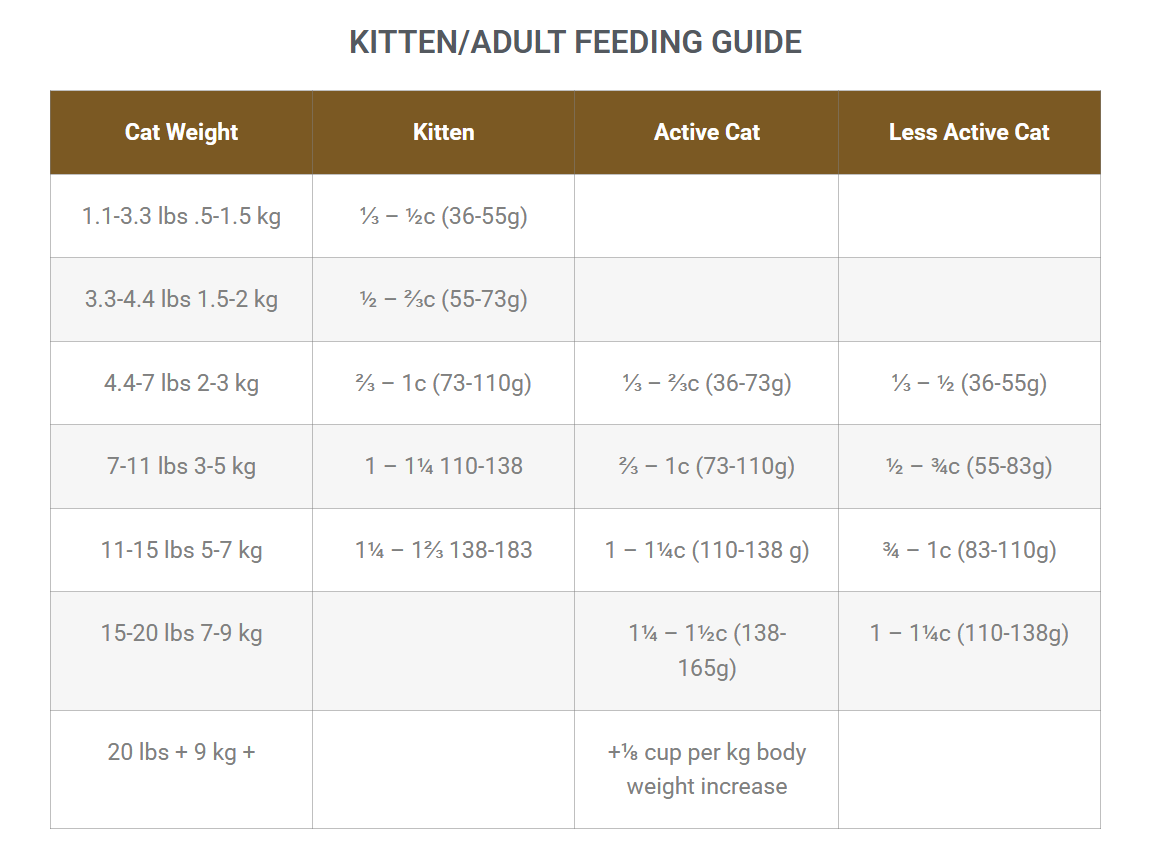Click the active cat 36-73g cell

pos(706,383)
